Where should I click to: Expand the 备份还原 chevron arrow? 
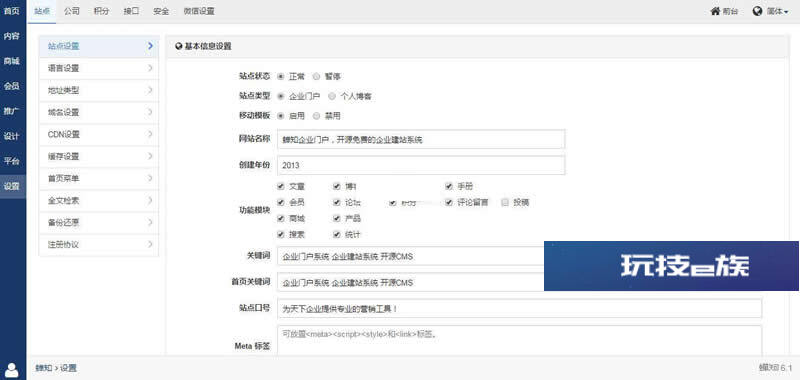(x=150, y=222)
